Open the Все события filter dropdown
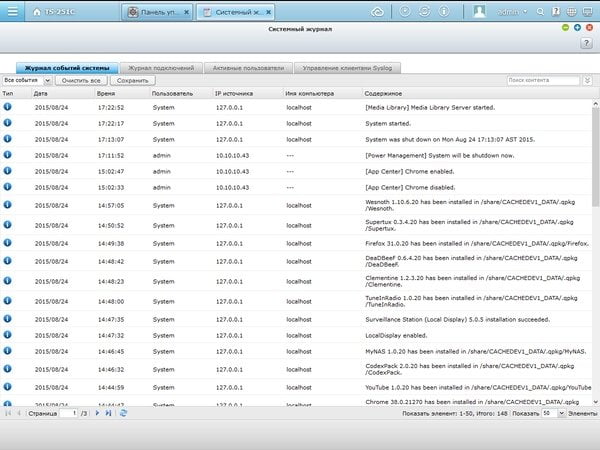Viewport: 600px width, 450px height. point(47,80)
